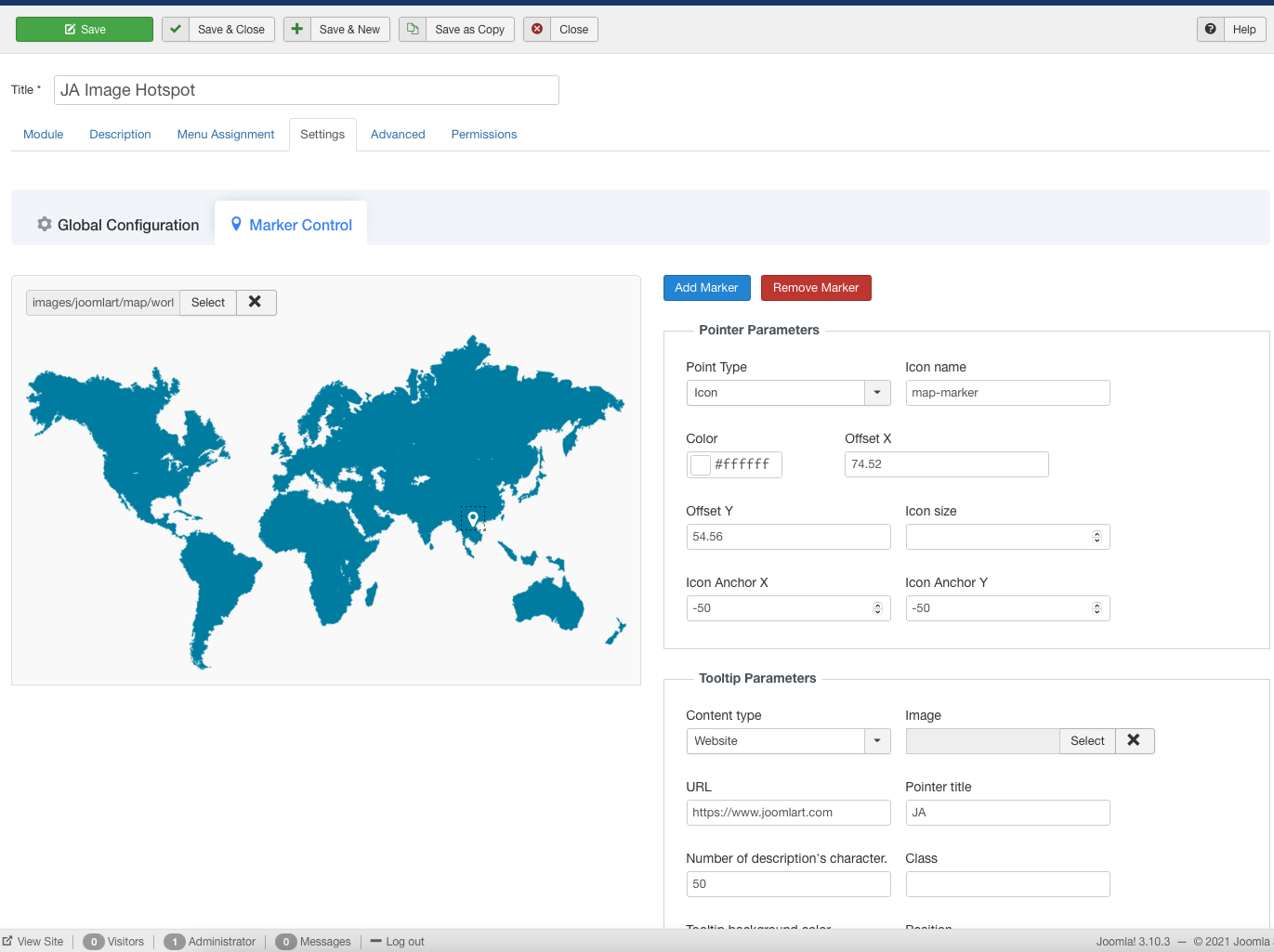The height and width of the screenshot is (952, 1274).
Task: Click into the URL input field
Action: tap(788, 813)
